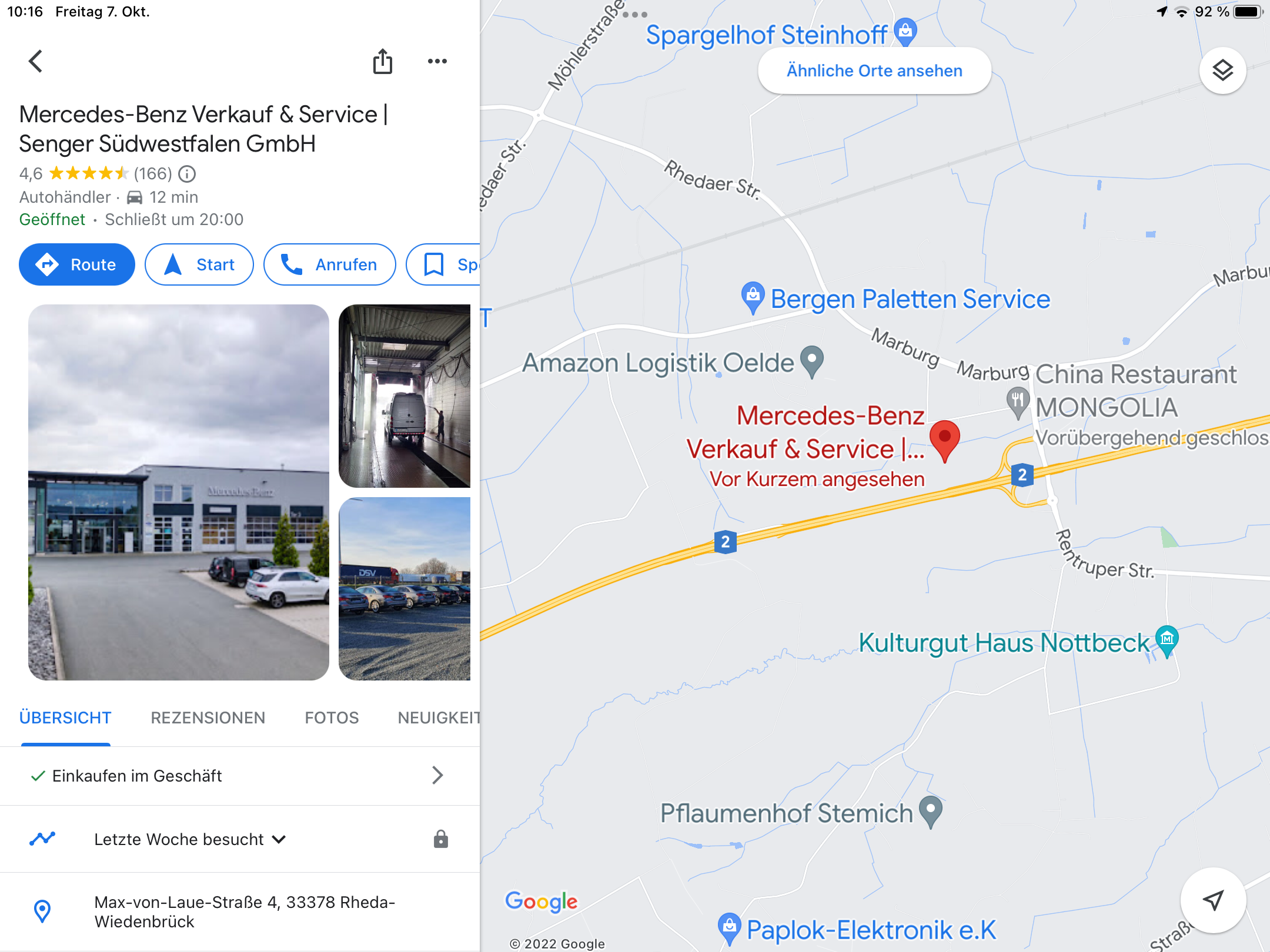Open the three-dot more options menu
Image resolution: width=1270 pixels, height=952 pixels.
[x=437, y=61]
